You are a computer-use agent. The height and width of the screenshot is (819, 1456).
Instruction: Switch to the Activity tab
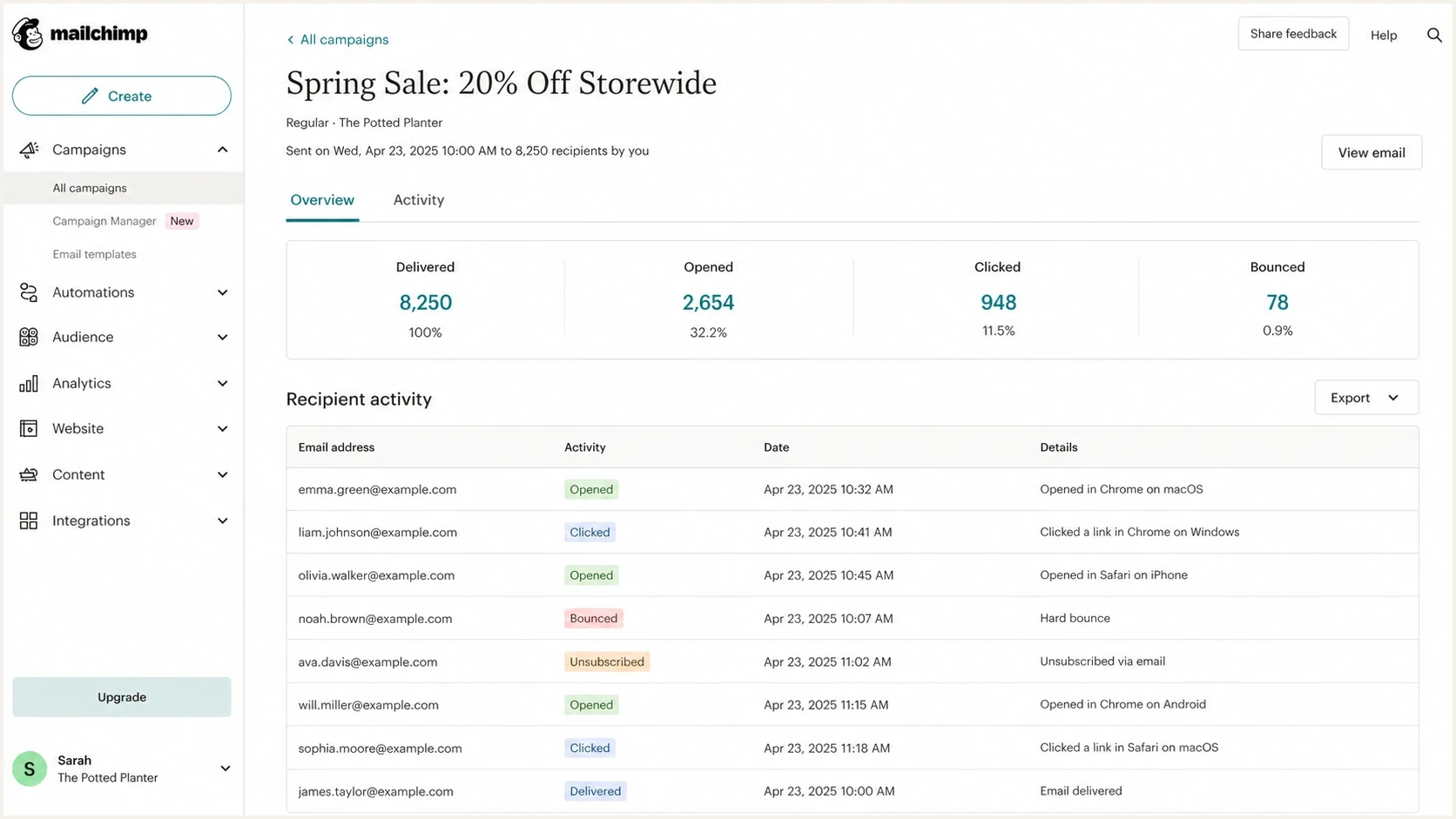click(x=419, y=200)
